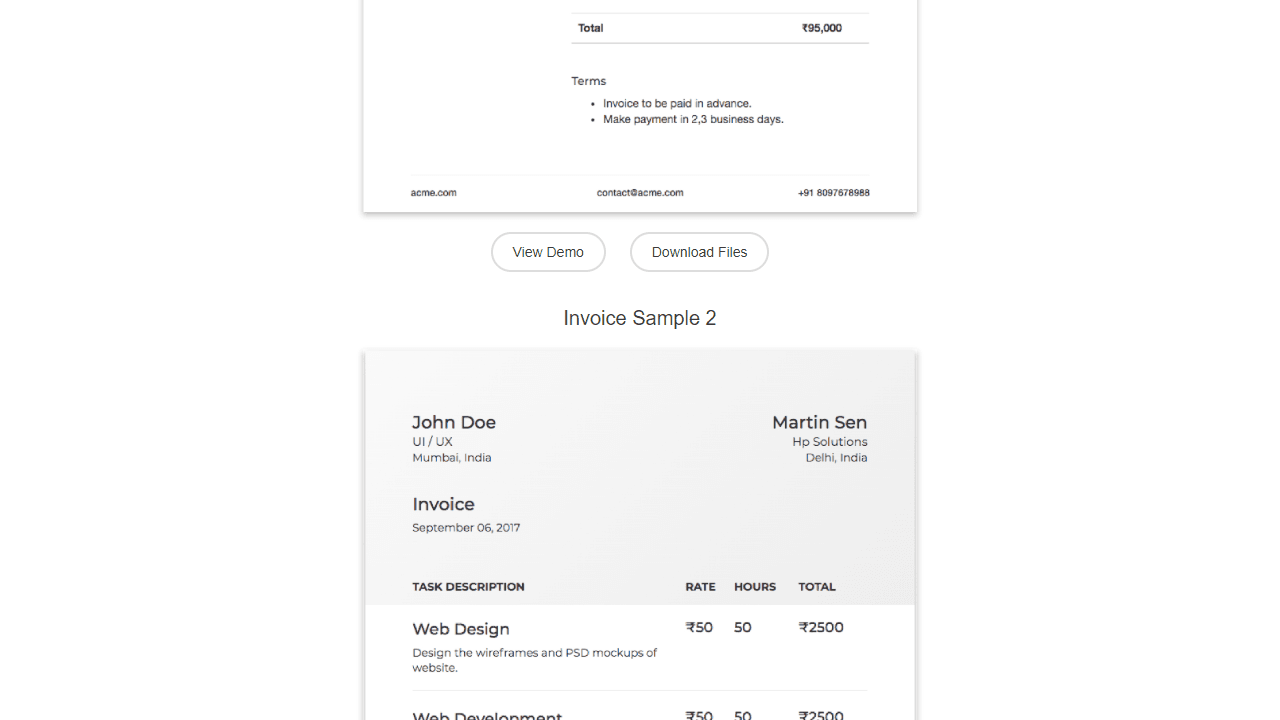Select Delhi, India text
Screen dimensions: 1280x720
point(837,457)
